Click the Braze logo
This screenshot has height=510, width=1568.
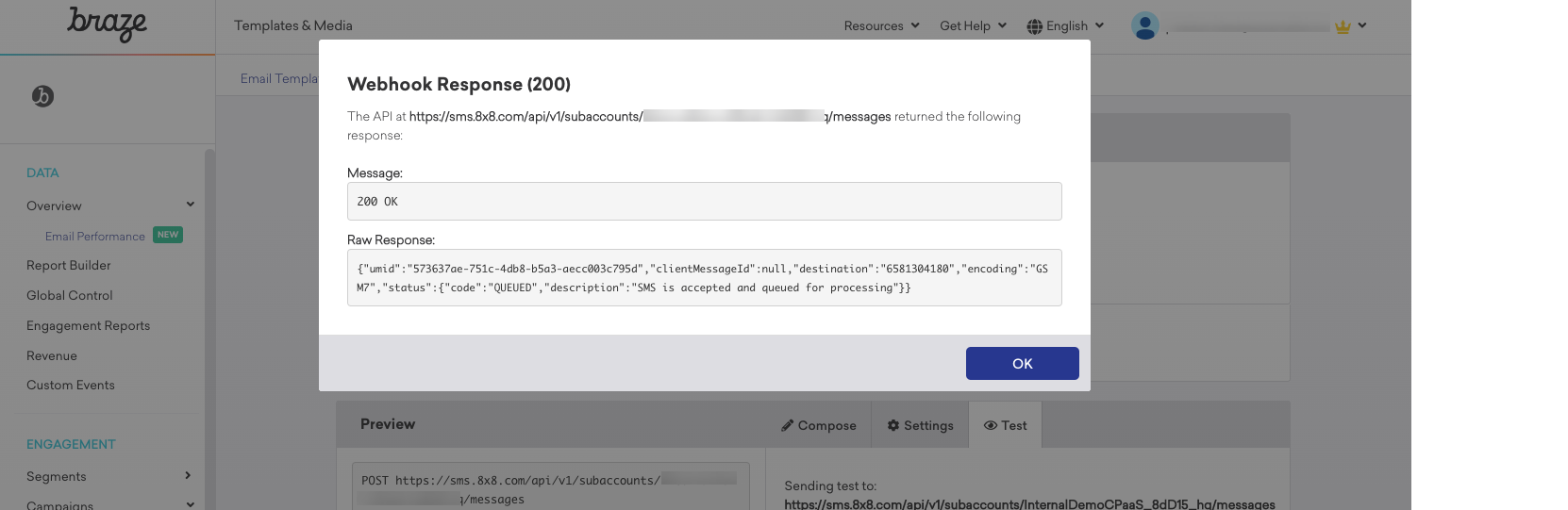pyautogui.click(x=107, y=24)
